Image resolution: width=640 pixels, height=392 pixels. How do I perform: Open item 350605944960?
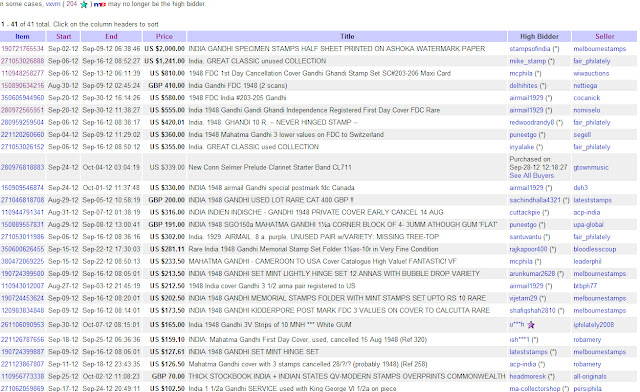pyautogui.click(x=22, y=98)
